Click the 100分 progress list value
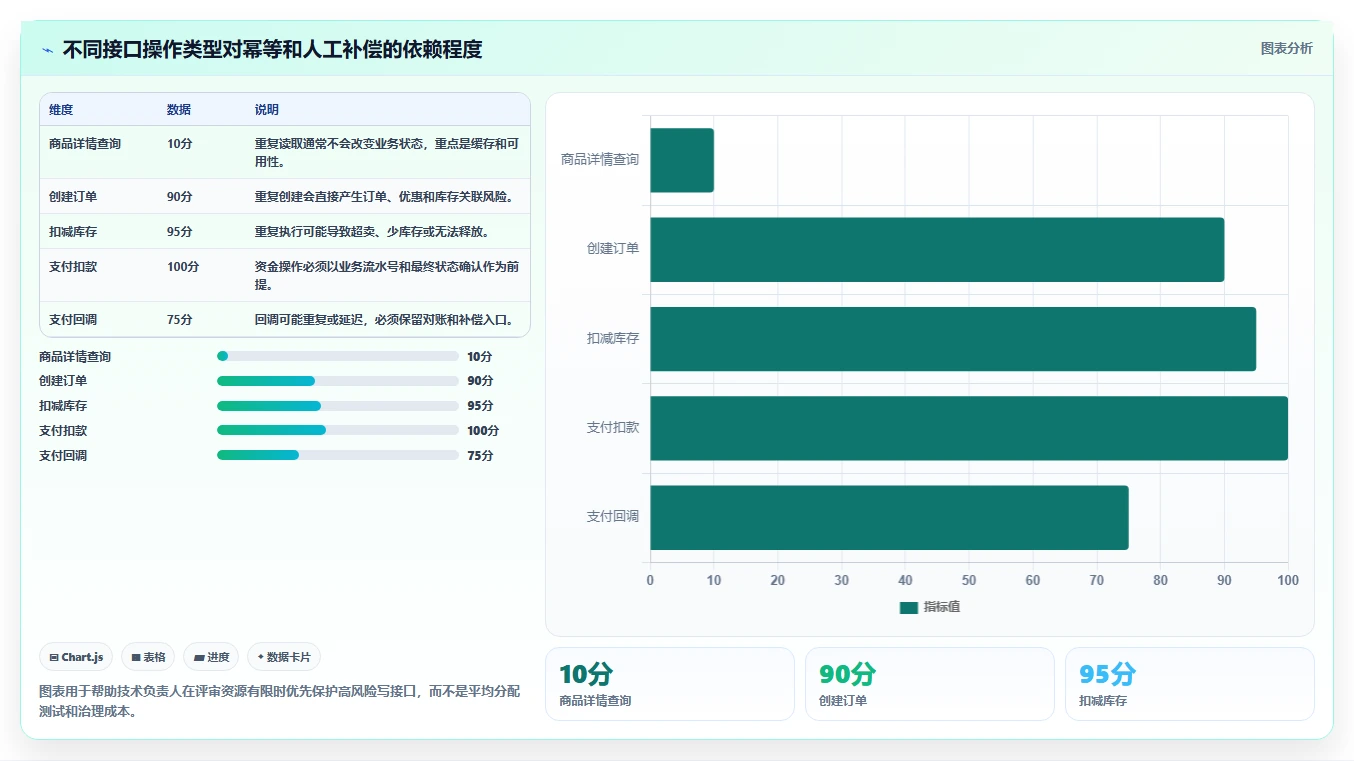This screenshot has width=1354, height=761. pos(483,431)
